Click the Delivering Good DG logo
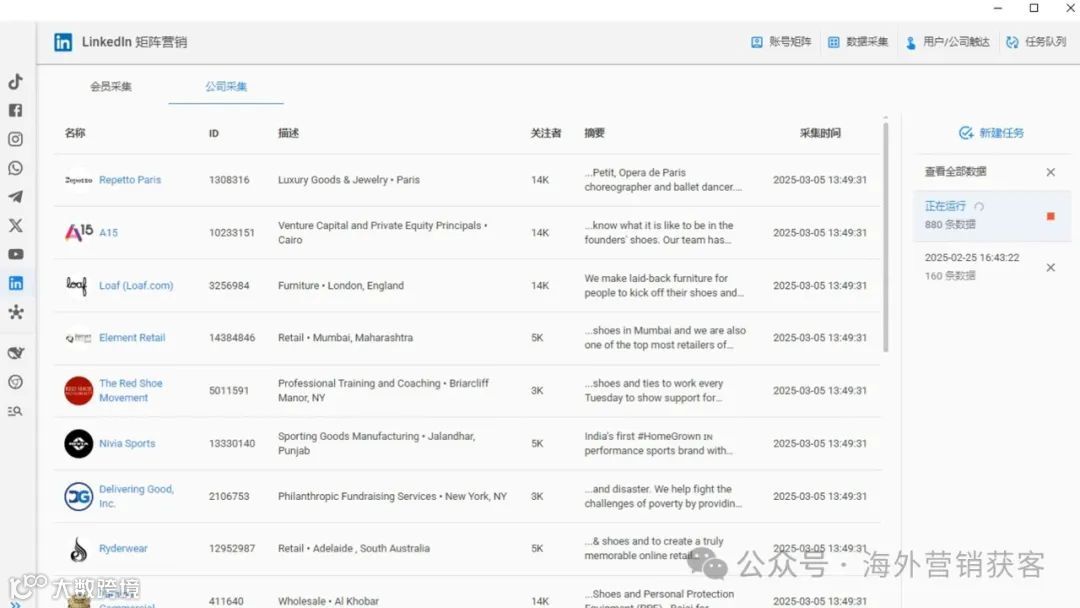 point(79,496)
